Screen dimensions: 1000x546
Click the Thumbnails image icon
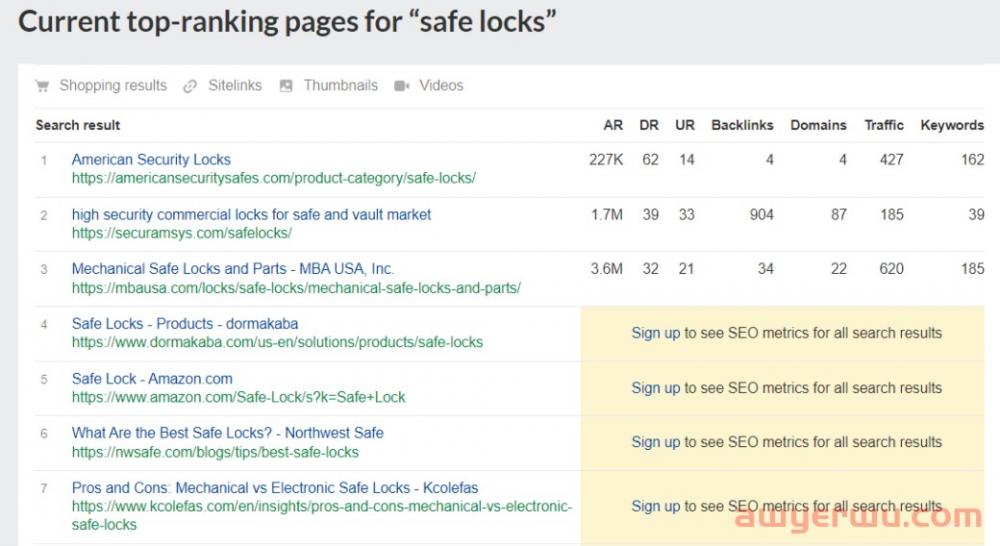(x=286, y=86)
